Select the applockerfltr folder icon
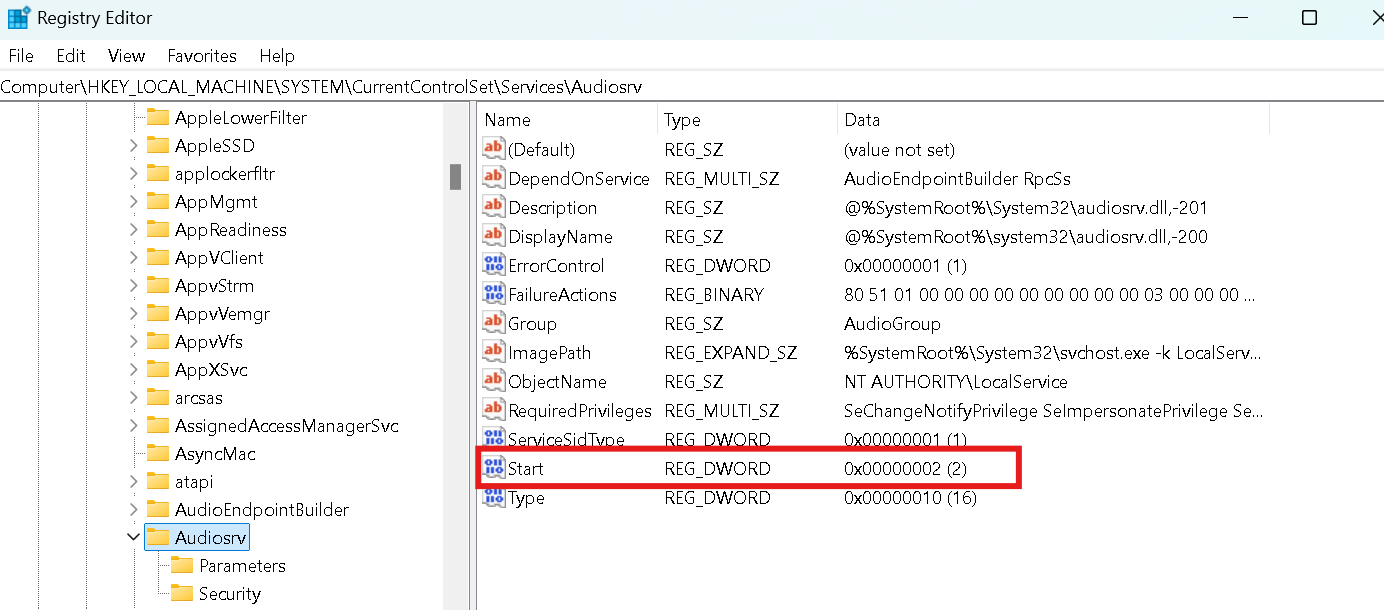Screen dimensions: 1384x610 [x=158, y=173]
